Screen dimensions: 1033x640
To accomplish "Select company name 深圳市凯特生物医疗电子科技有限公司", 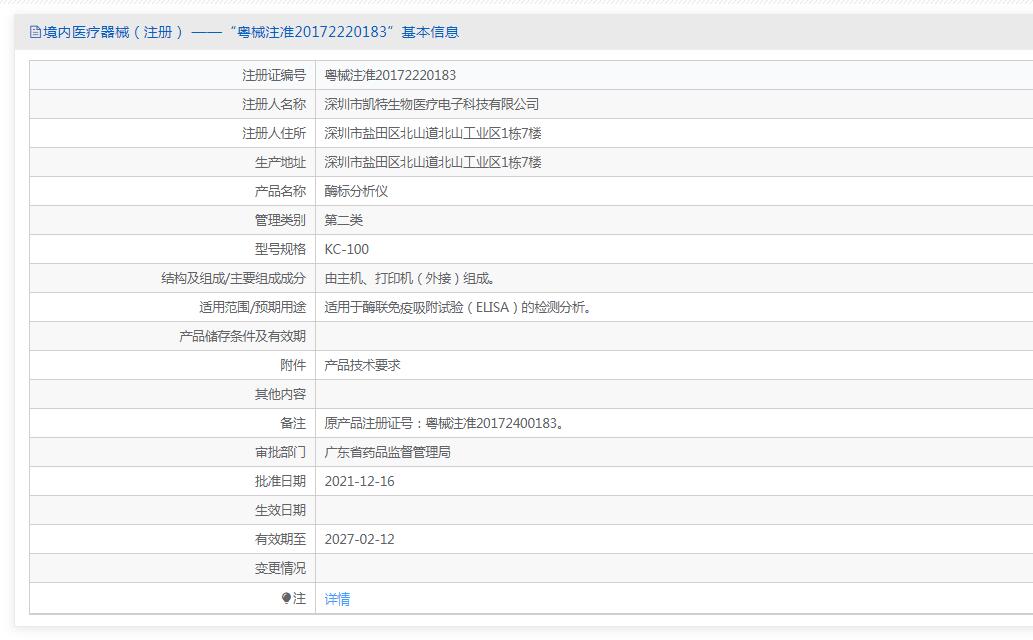I will [432, 104].
